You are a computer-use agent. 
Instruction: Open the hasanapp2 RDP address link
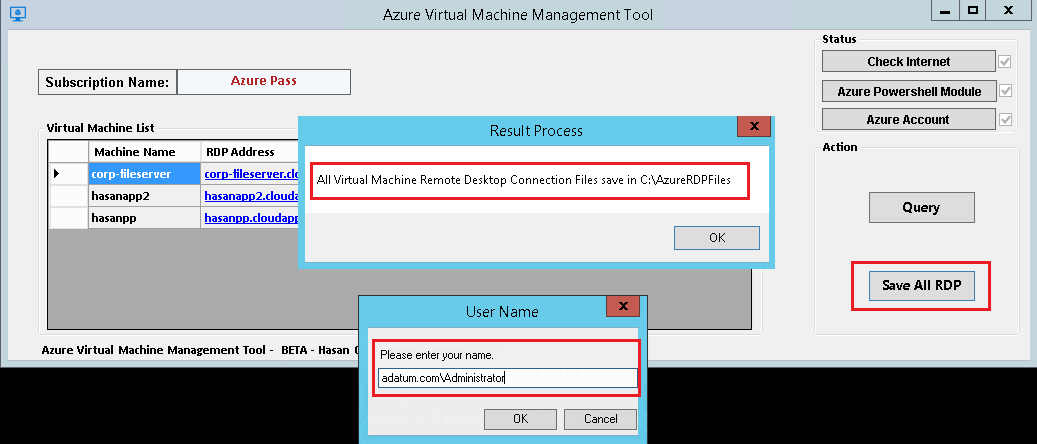[251, 196]
